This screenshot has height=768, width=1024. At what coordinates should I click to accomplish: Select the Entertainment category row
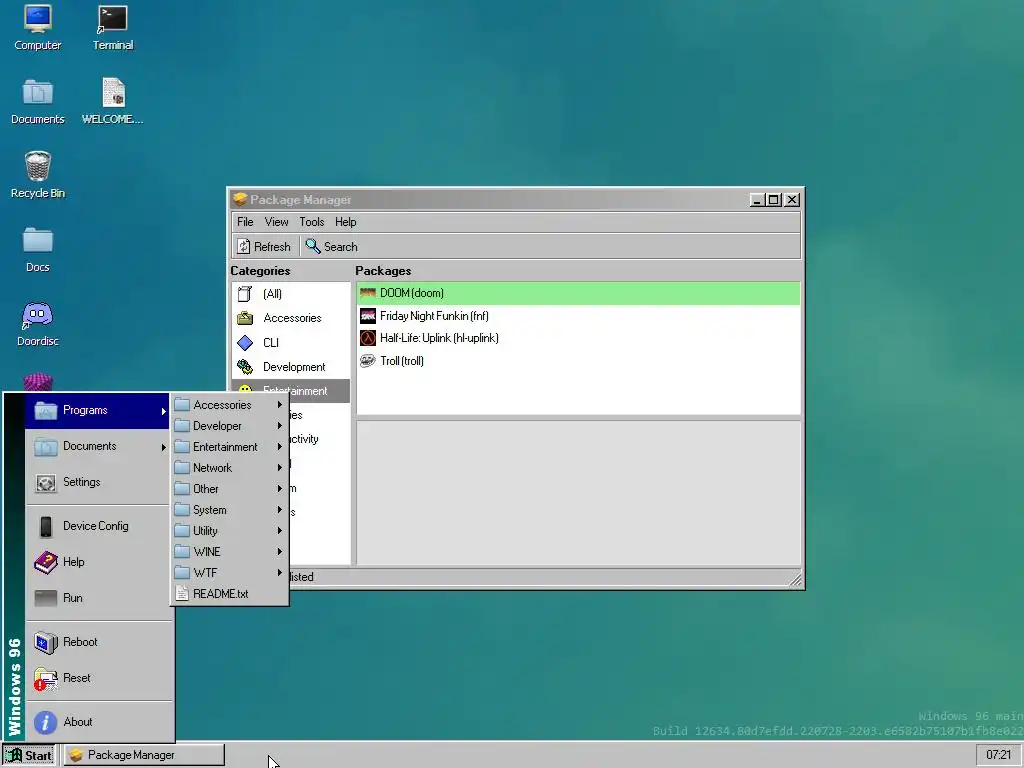(291, 391)
